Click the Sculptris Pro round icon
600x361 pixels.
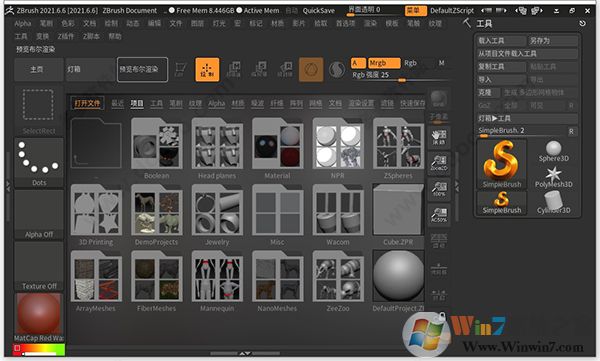click(x=337, y=70)
